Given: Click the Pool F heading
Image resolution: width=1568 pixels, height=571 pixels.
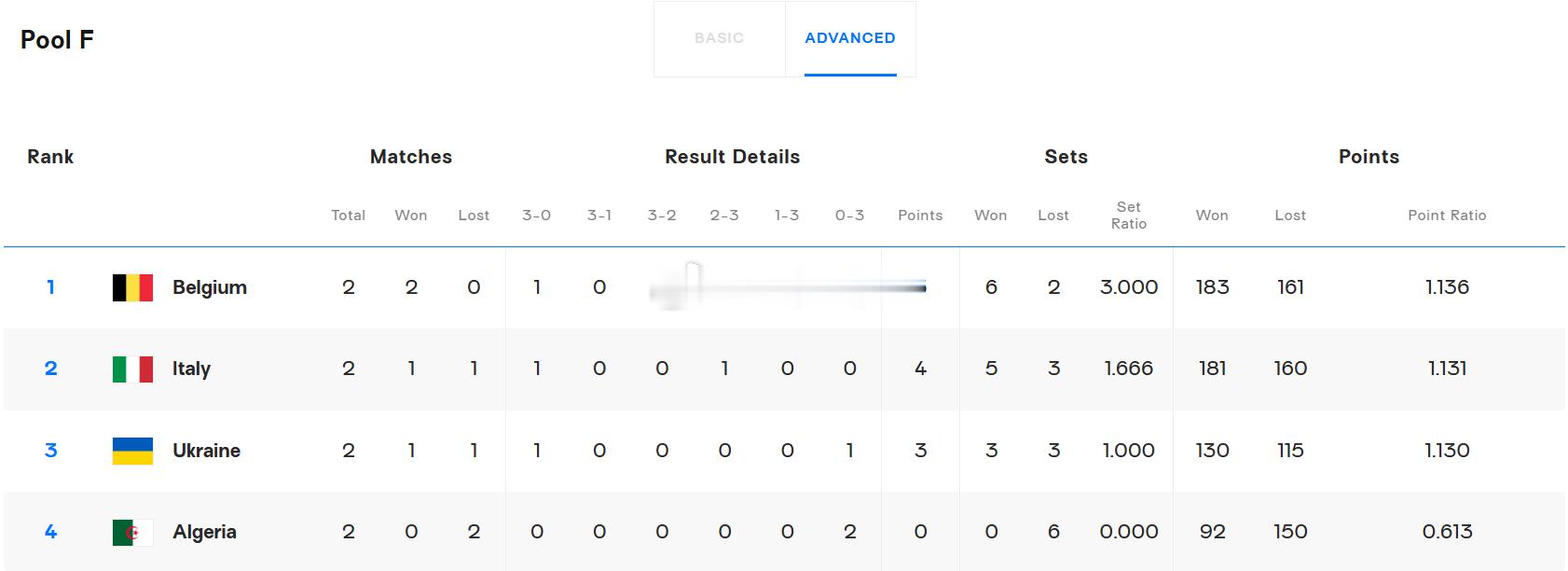Looking at the screenshot, I should (x=57, y=40).
